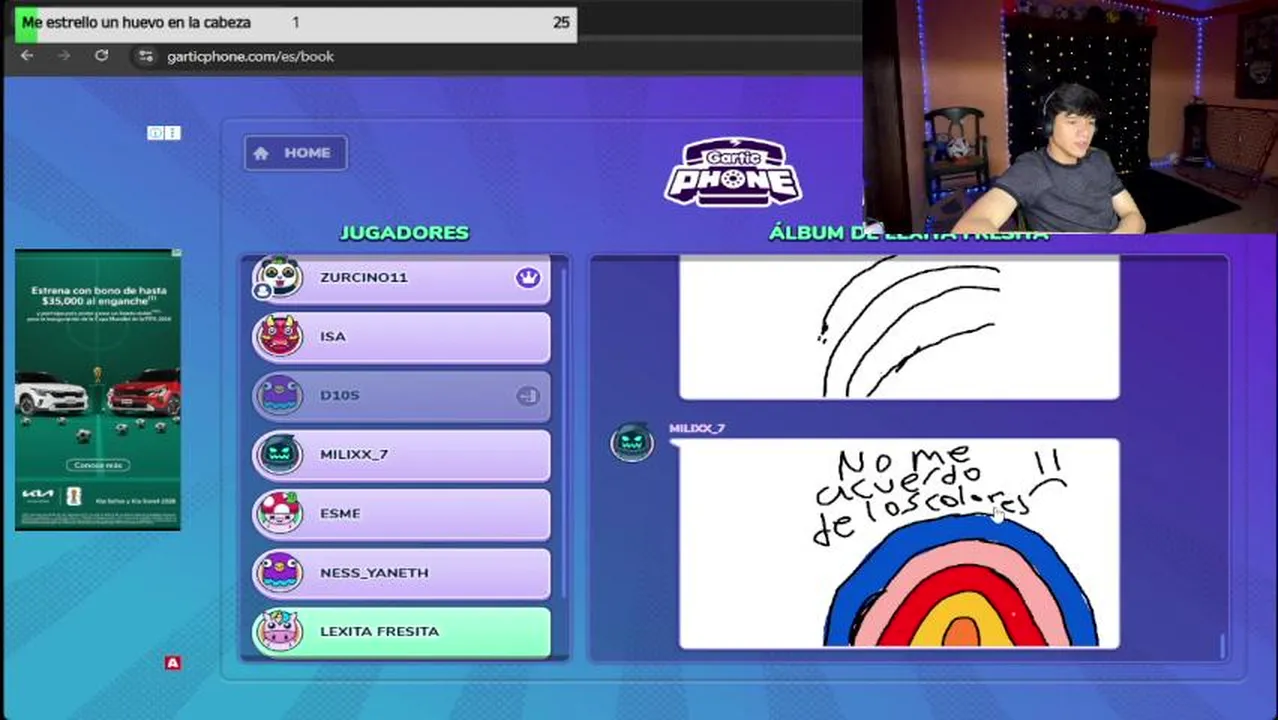Click ZURCINO11's panda avatar

pos(279,279)
